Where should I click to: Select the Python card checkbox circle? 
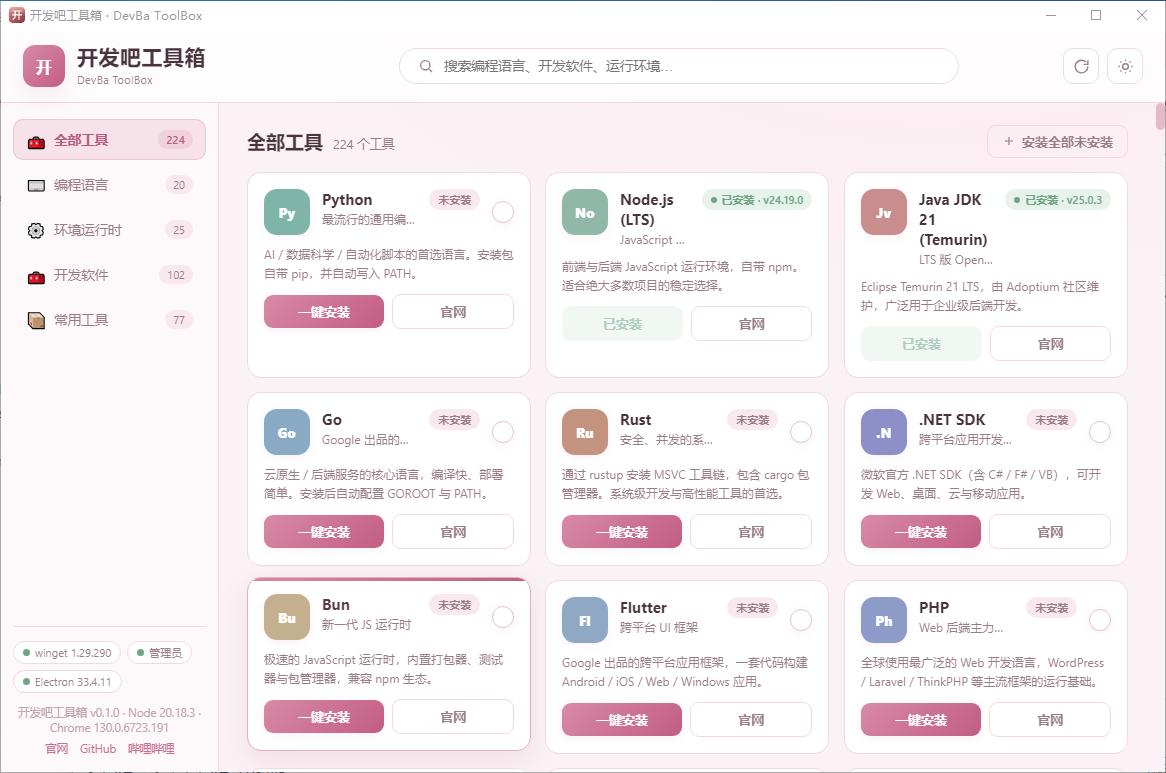[x=503, y=212]
